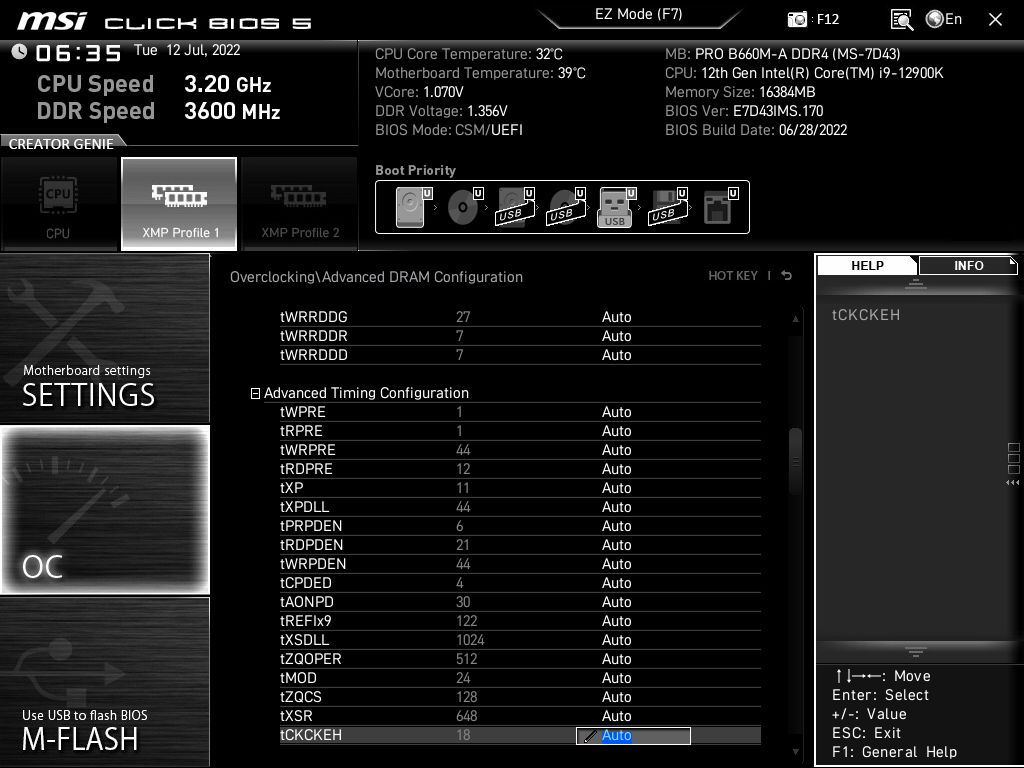Open the tXP Auto value field
Viewport: 1024px width, 768px height.
pos(616,488)
